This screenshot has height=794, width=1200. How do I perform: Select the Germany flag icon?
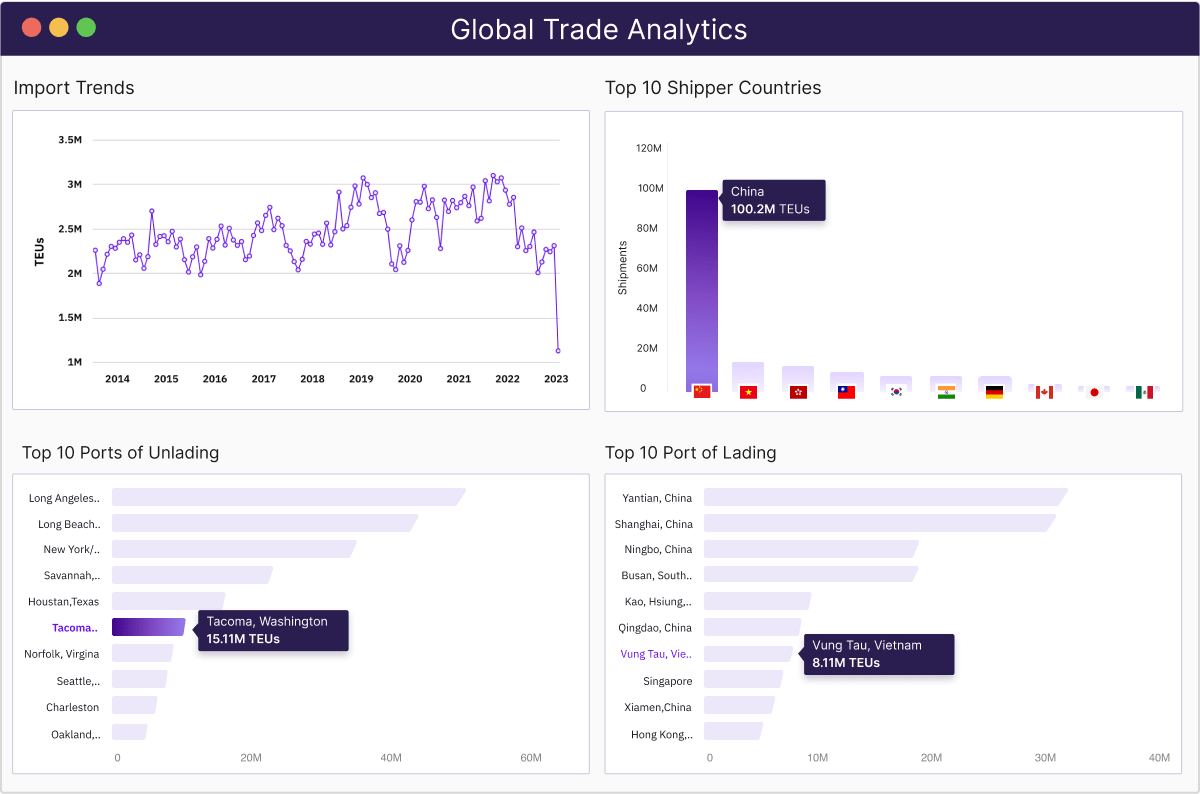993,391
